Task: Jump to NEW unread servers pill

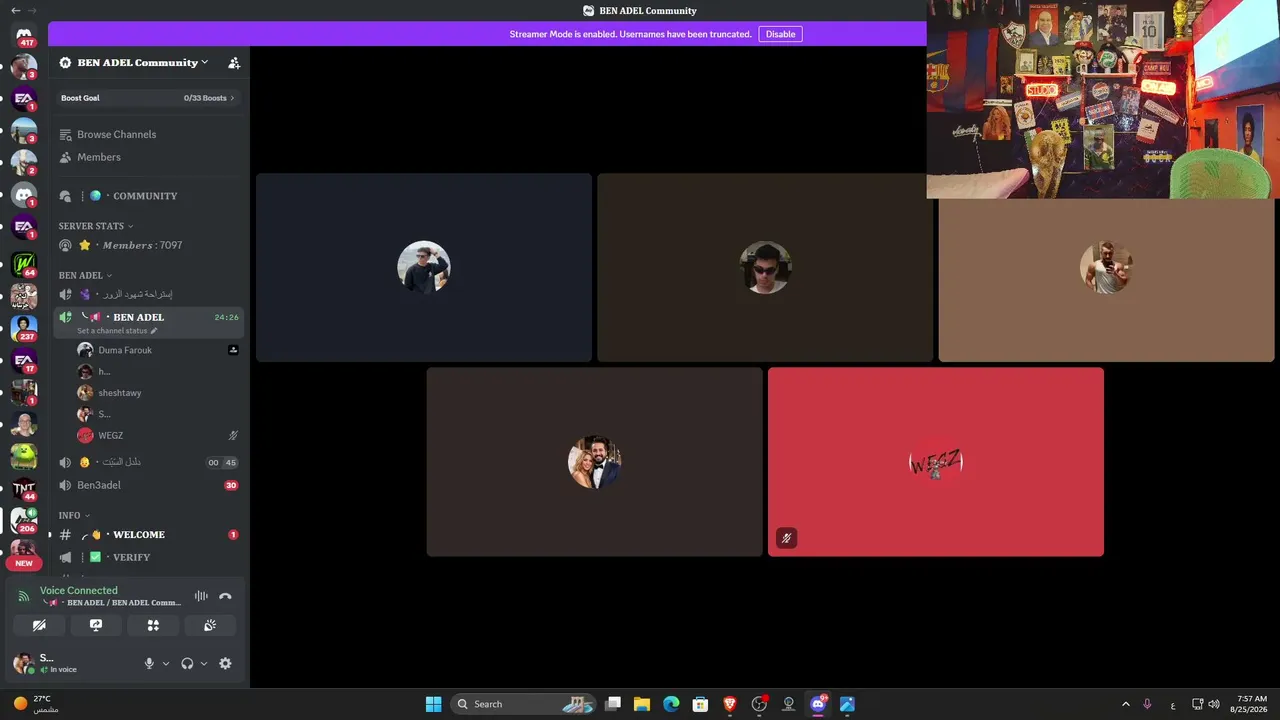Action: pos(24,563)
